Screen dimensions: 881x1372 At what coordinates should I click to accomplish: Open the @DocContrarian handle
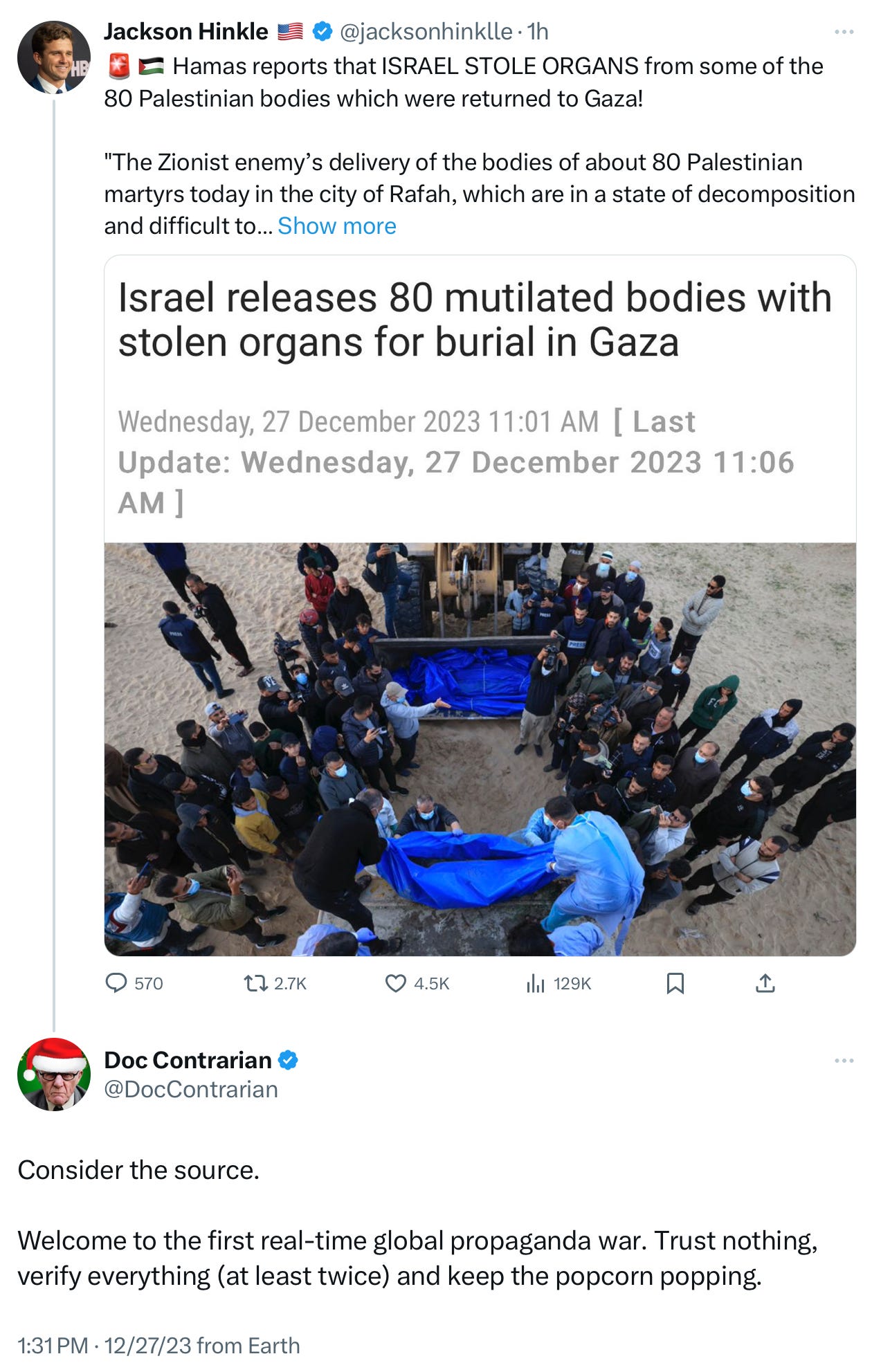click(191, 1089)
